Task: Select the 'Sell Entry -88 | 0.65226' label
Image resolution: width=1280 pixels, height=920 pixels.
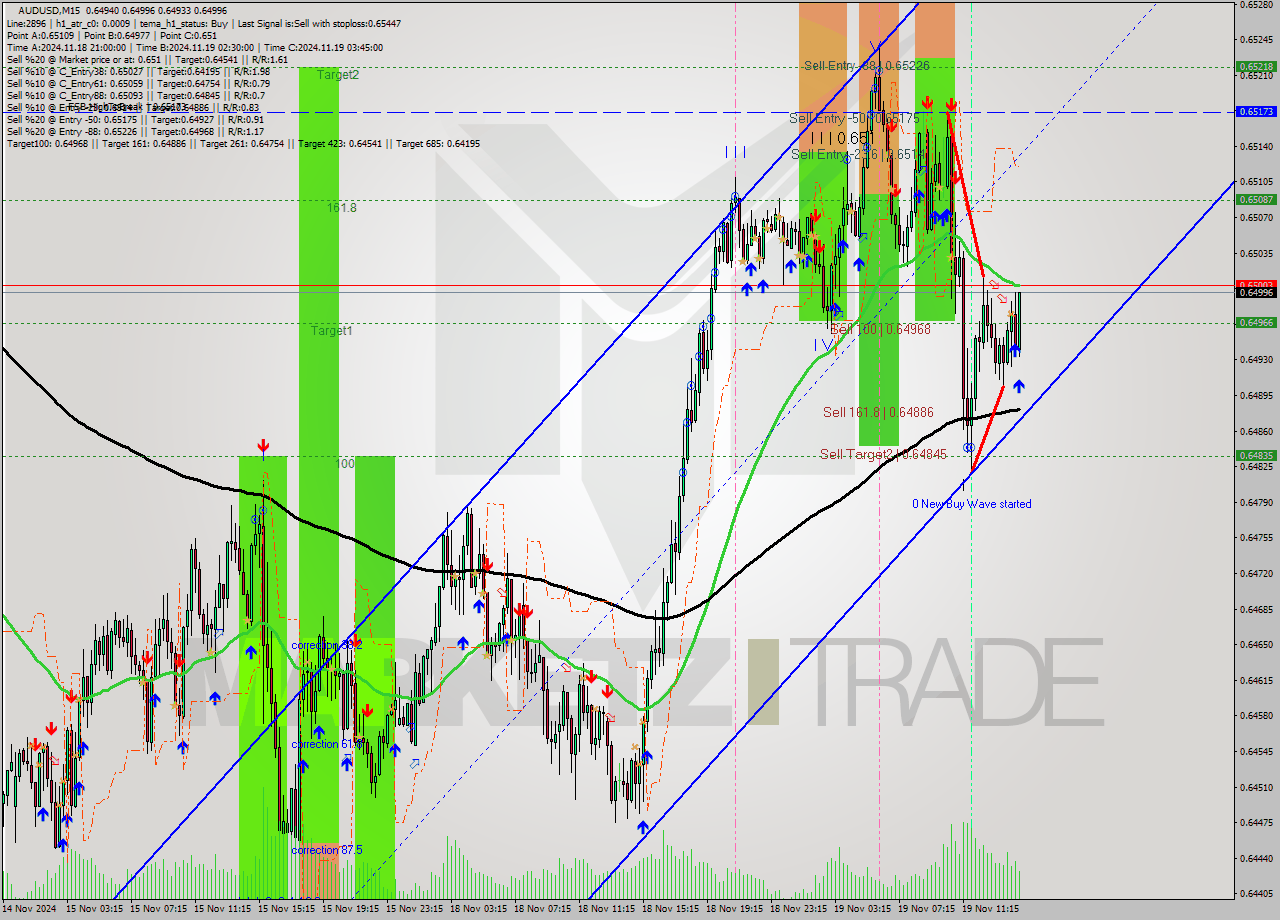Action: pyautogui.click(x=867, y=66)
